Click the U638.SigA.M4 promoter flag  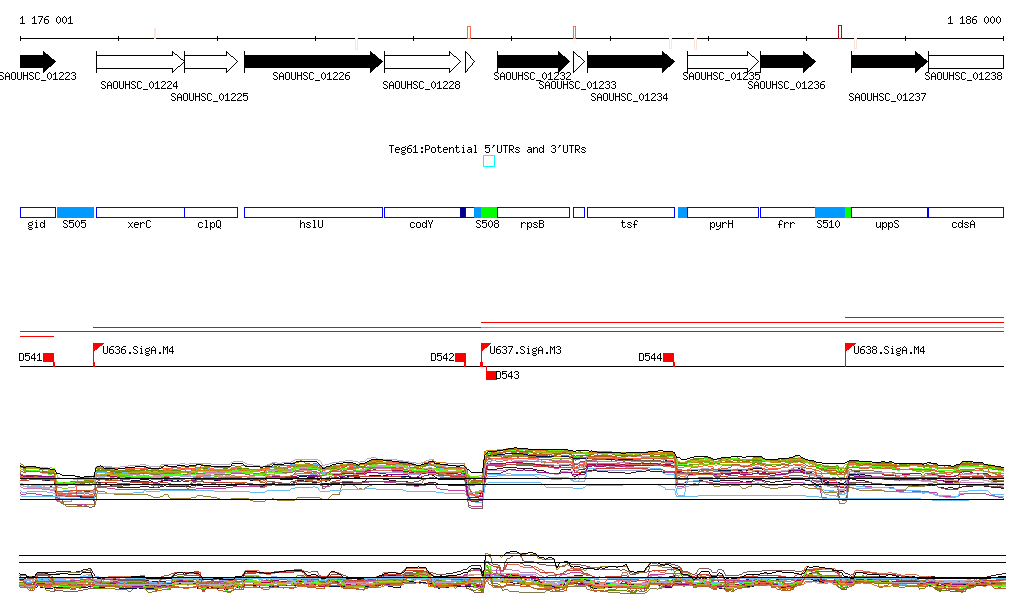tap(850, 348)
